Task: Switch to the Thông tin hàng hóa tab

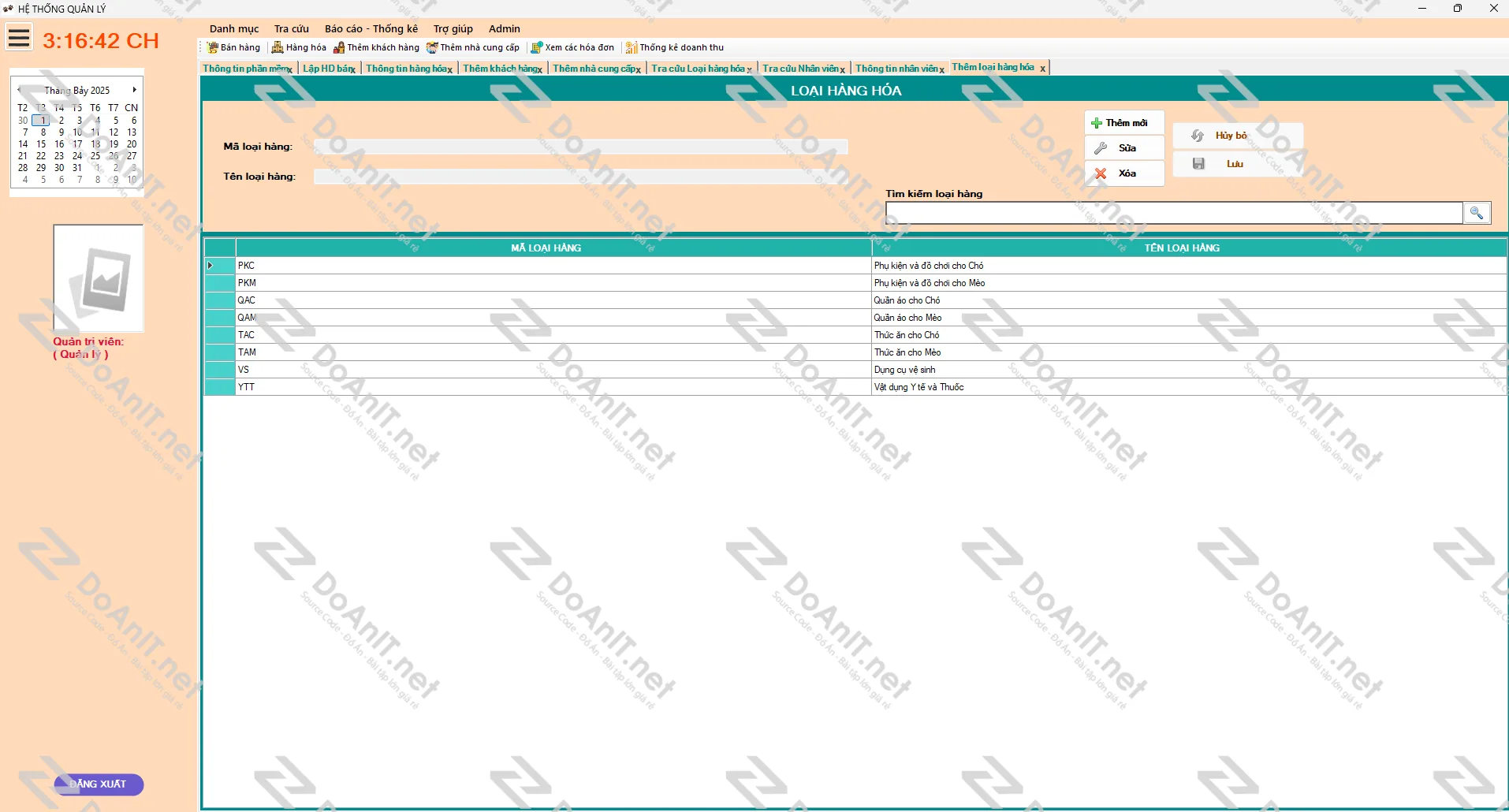Action: (x=405, y=68)
